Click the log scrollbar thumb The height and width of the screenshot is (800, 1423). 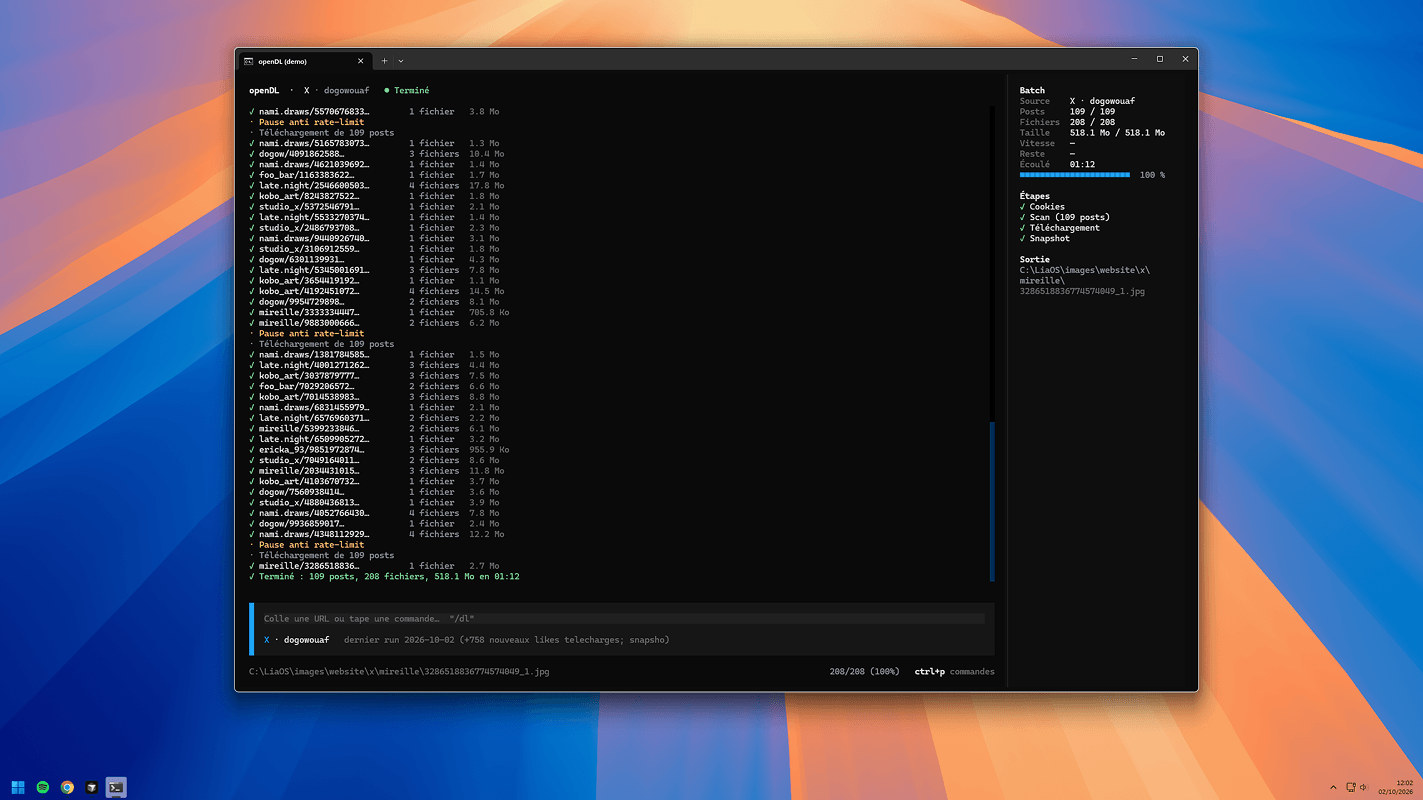click(992, 501)
